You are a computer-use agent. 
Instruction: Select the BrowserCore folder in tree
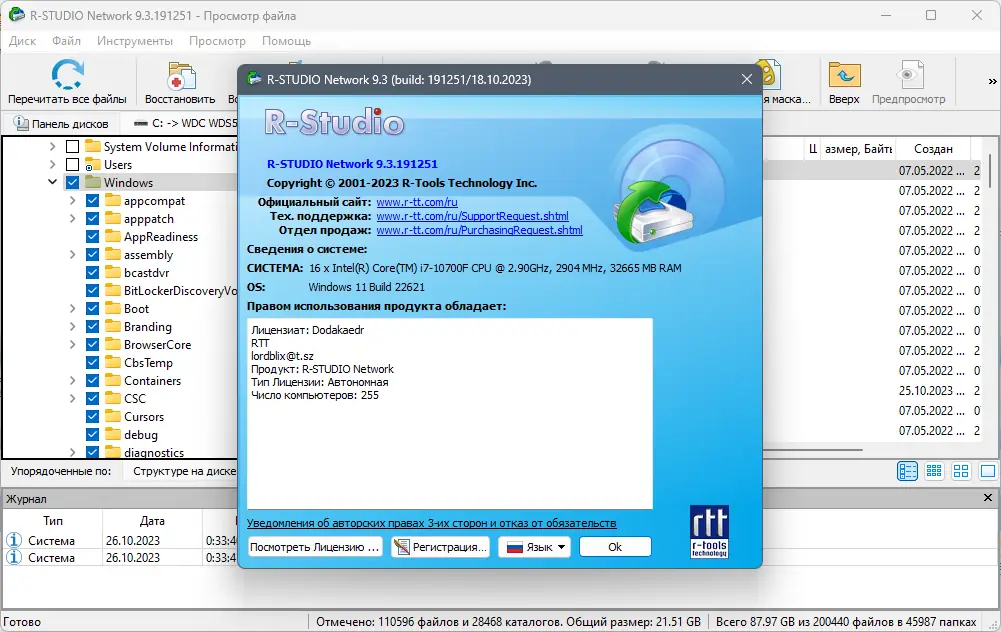157,345
